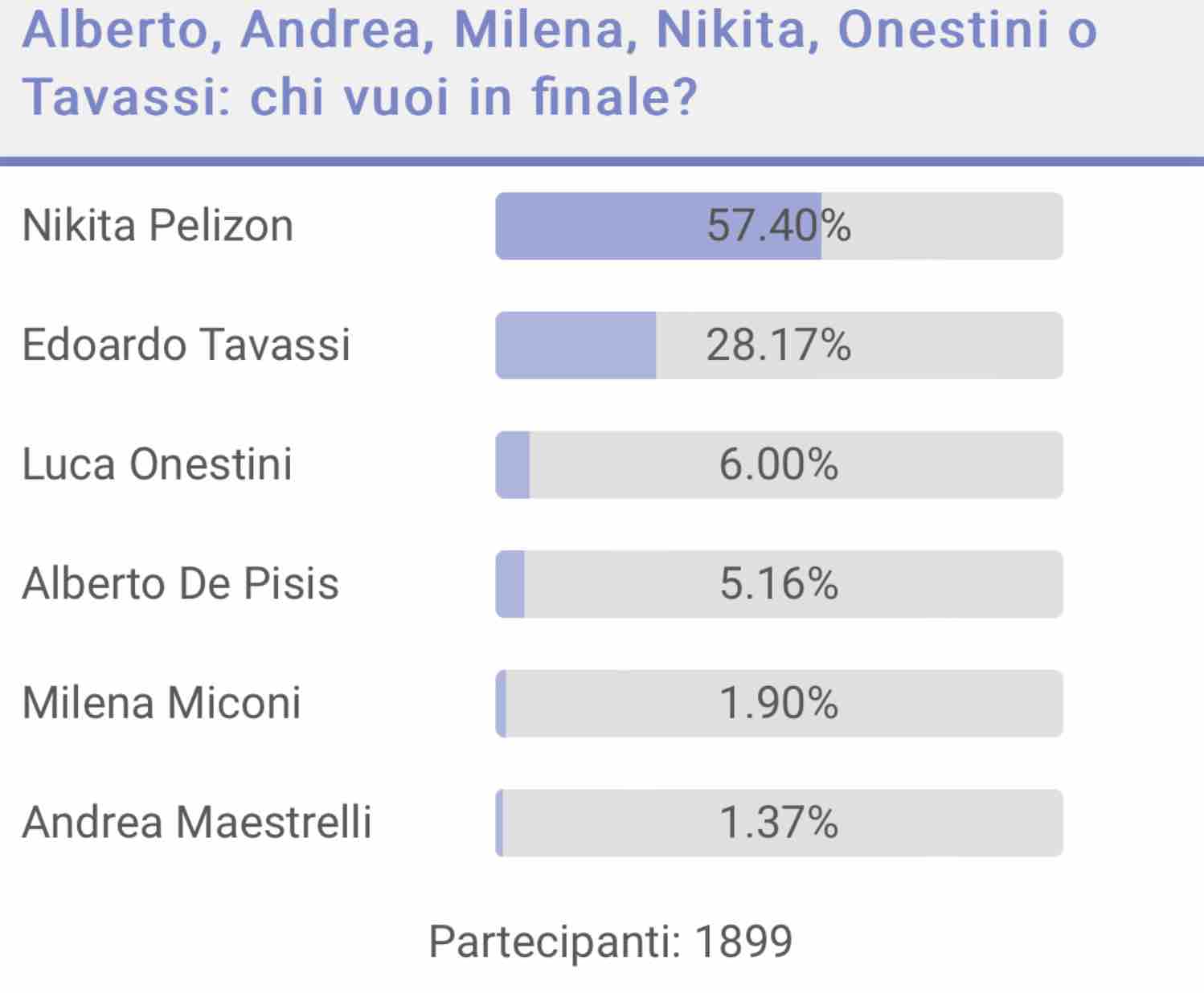The height and width of the screenshot is (993, 1204).
Task: Select Milena Miconi name label
Action: click(x=162, y=703)
